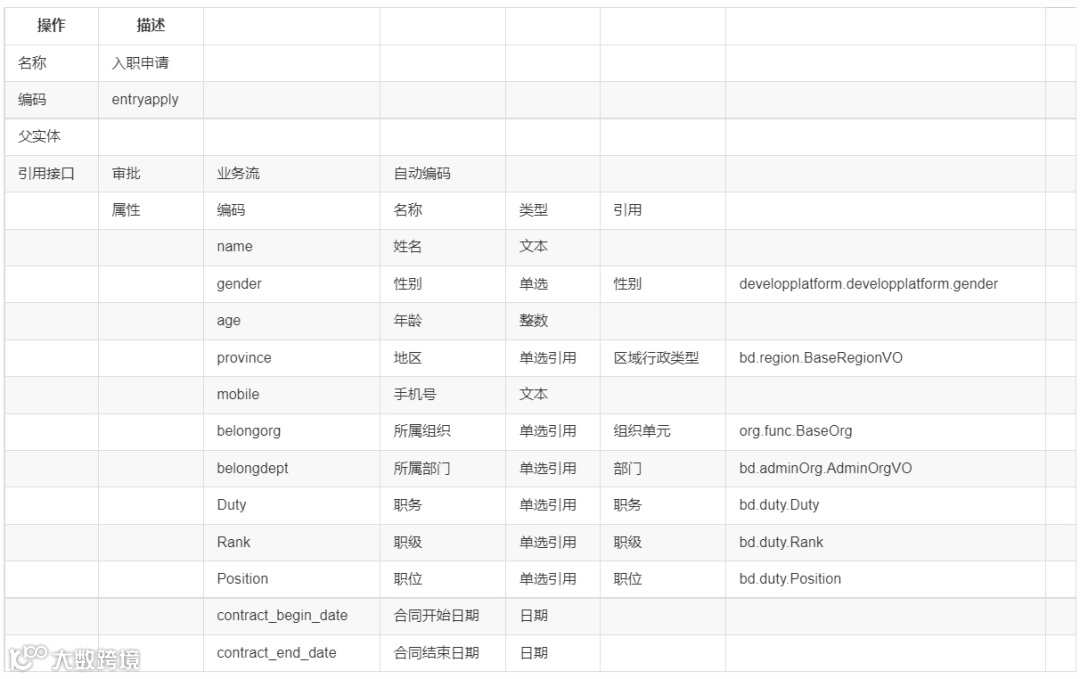Click the 引用 column label
Viewport: 1080px width, 679px height.
(x=627, y=210)
